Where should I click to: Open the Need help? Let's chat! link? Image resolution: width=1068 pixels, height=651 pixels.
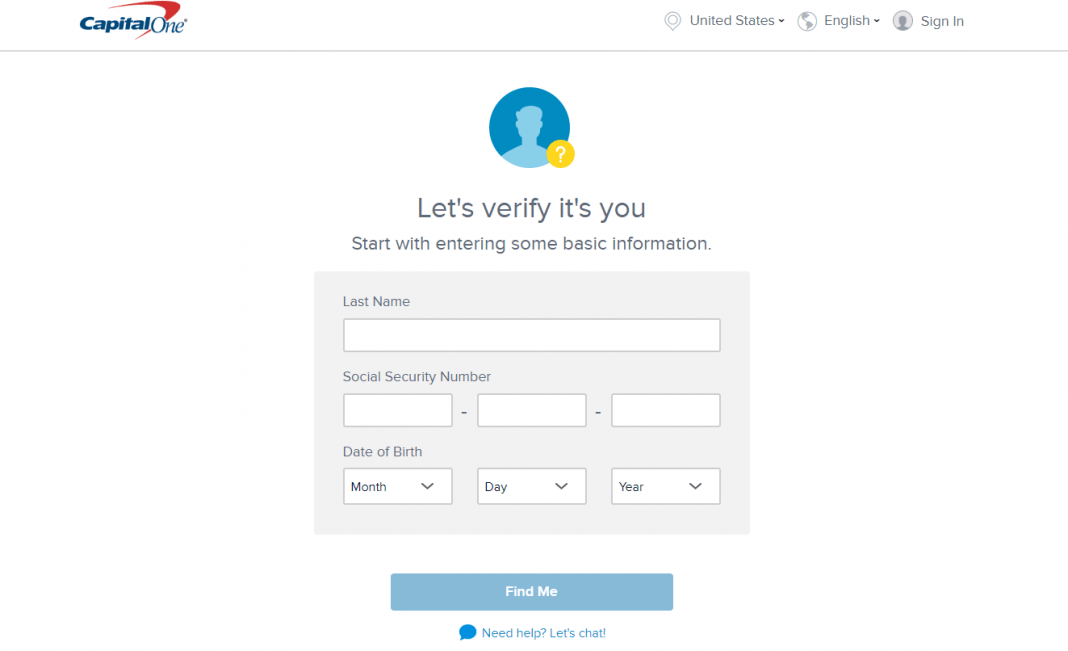(543, 633)
